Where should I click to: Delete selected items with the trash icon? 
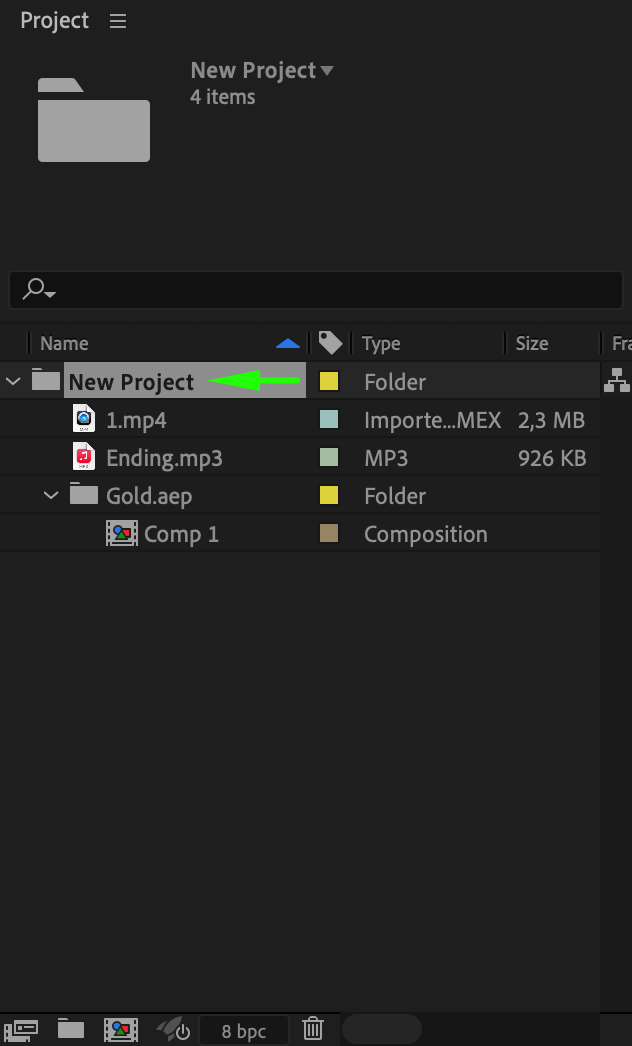pos(313,1028)
